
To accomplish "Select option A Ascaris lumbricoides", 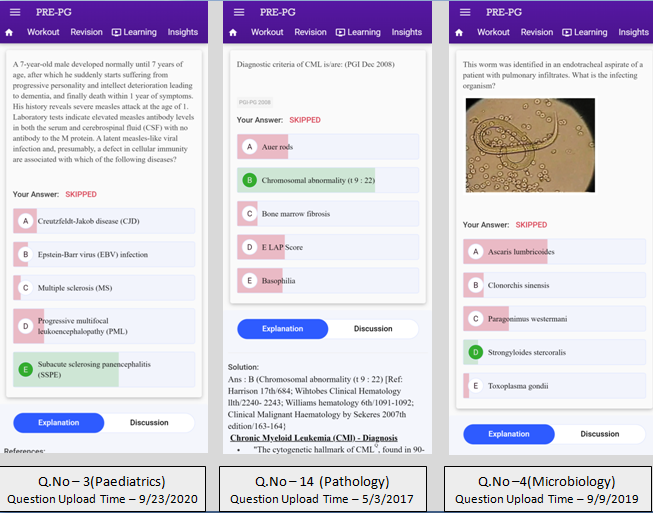I will click(554, 252).
